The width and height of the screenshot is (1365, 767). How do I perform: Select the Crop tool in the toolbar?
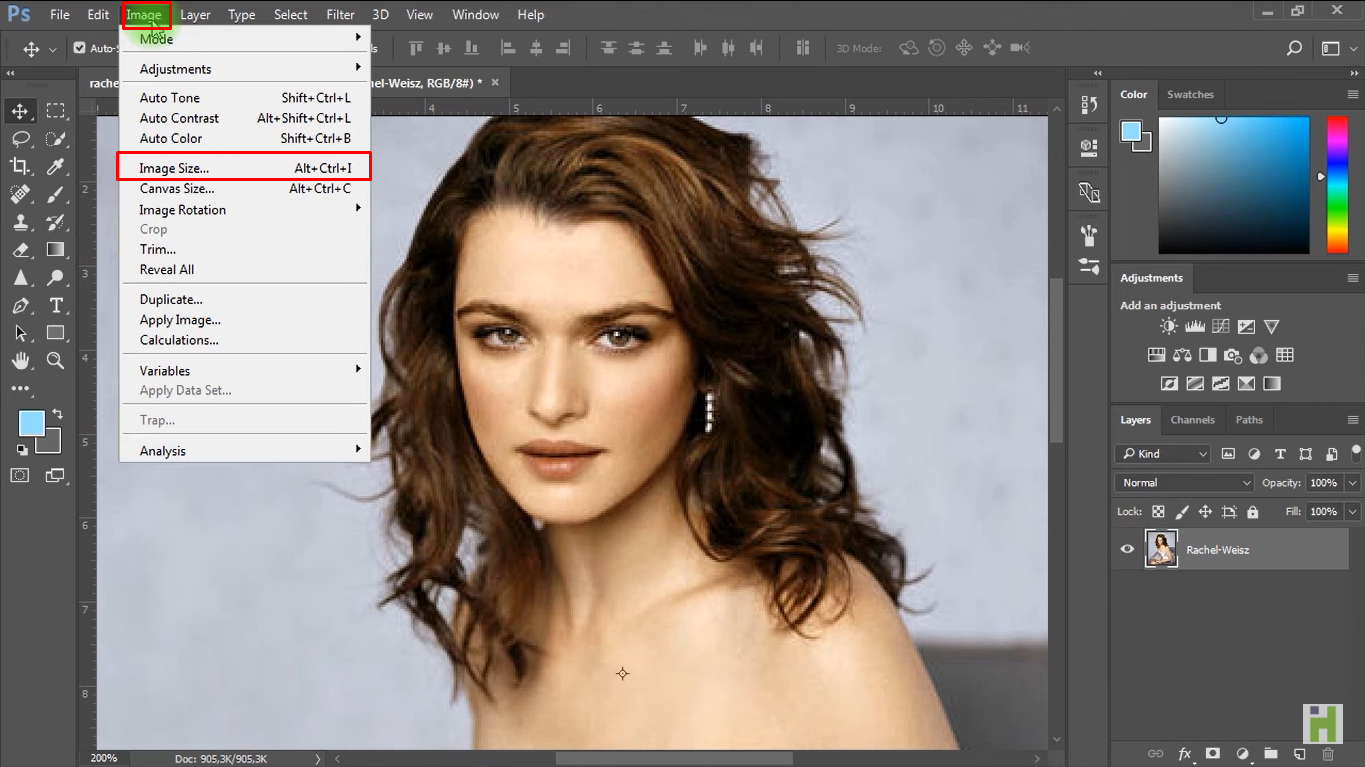(20, 166)
